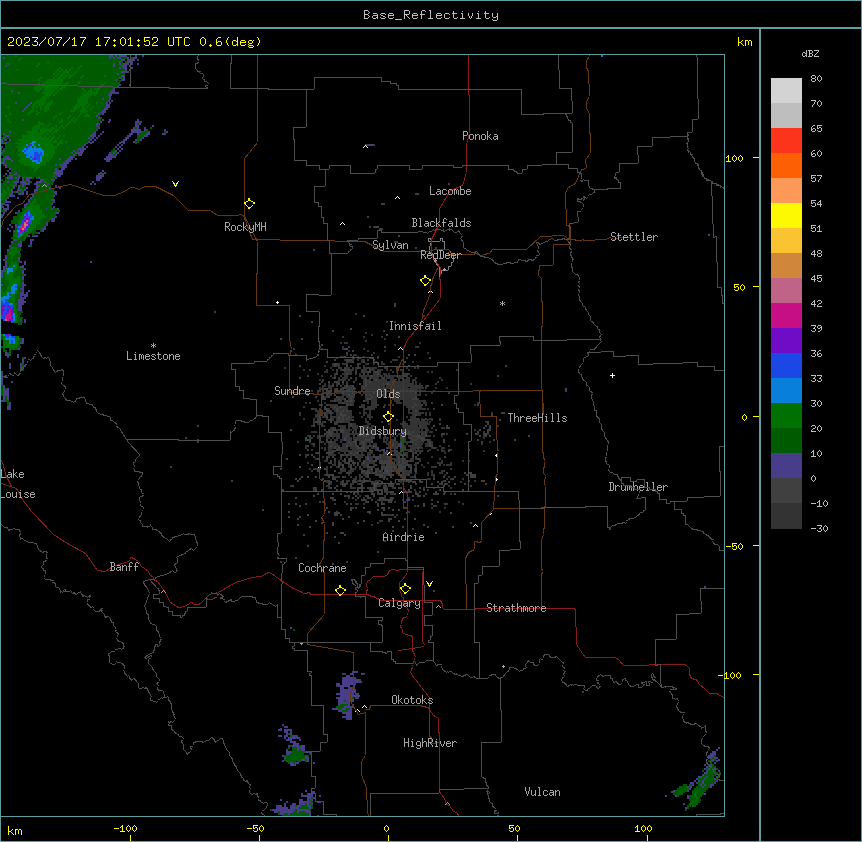This screenshot has width=862, height=842.
Task: Click the Didsbury town label
Action: (x=383, y=431)
